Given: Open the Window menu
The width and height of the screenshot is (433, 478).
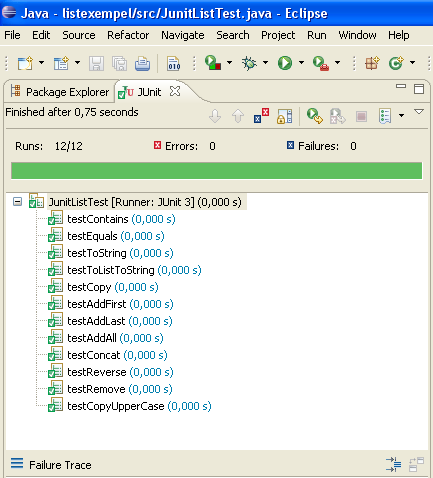Looking at the screenshot, I should point(357,35).
